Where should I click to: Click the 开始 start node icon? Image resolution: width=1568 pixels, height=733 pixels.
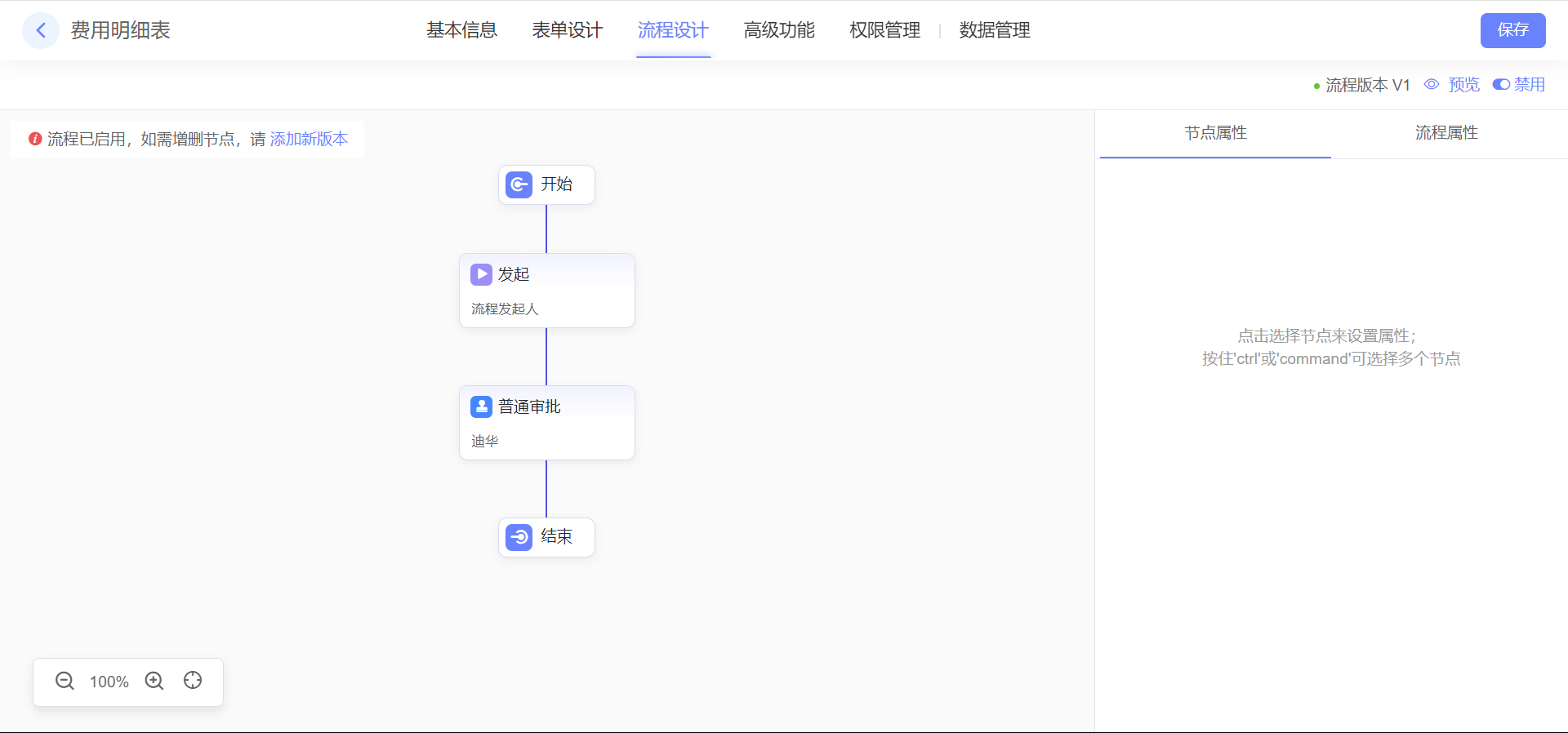(x=519, y=185)
